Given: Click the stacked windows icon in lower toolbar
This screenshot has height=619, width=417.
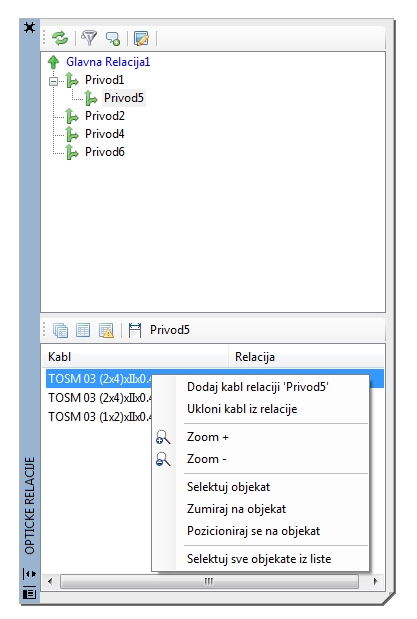Looking at the screenshot, I should [60, 330].
